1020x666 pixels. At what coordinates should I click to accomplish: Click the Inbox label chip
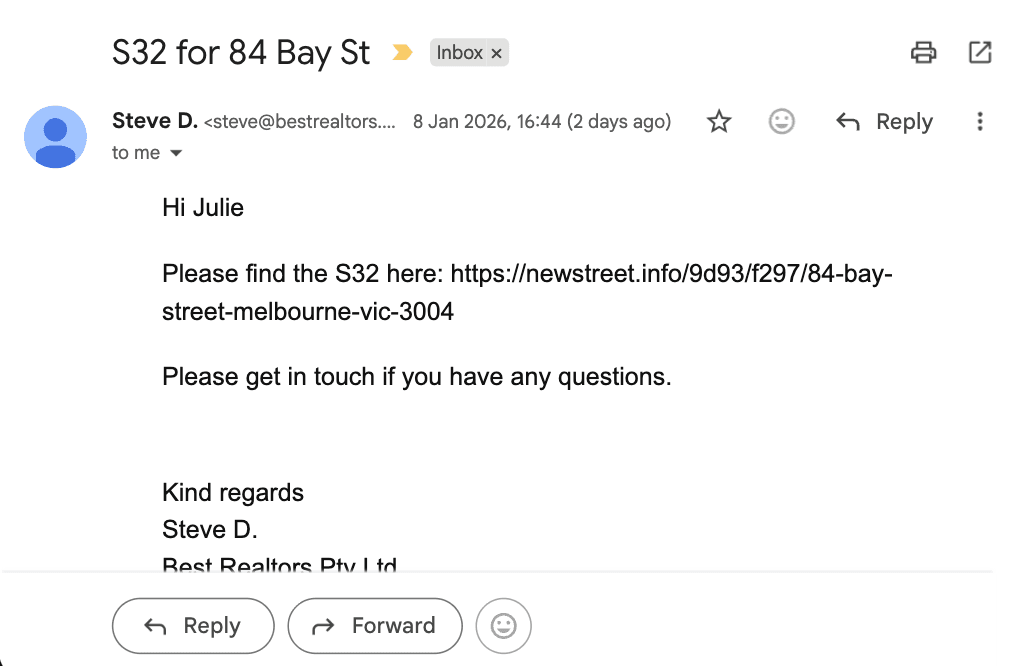[459, 53]
